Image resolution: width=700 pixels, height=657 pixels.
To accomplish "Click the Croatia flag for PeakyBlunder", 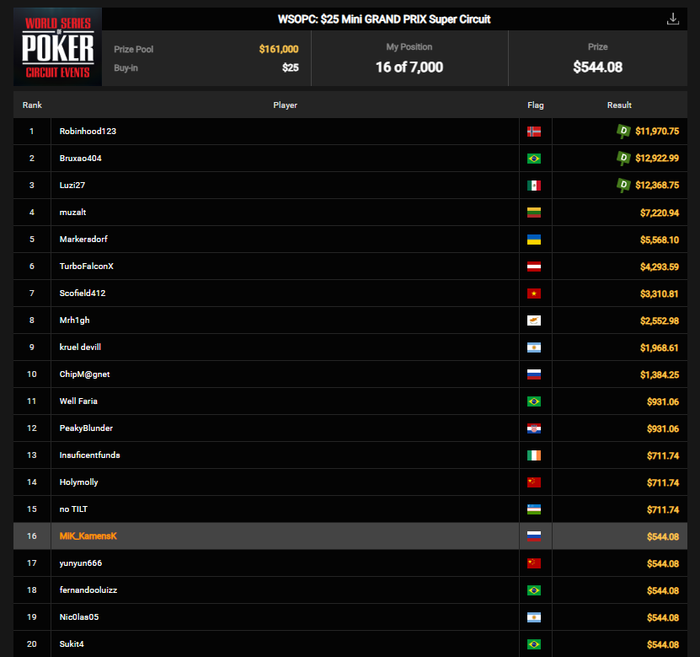I will (534, 428).
